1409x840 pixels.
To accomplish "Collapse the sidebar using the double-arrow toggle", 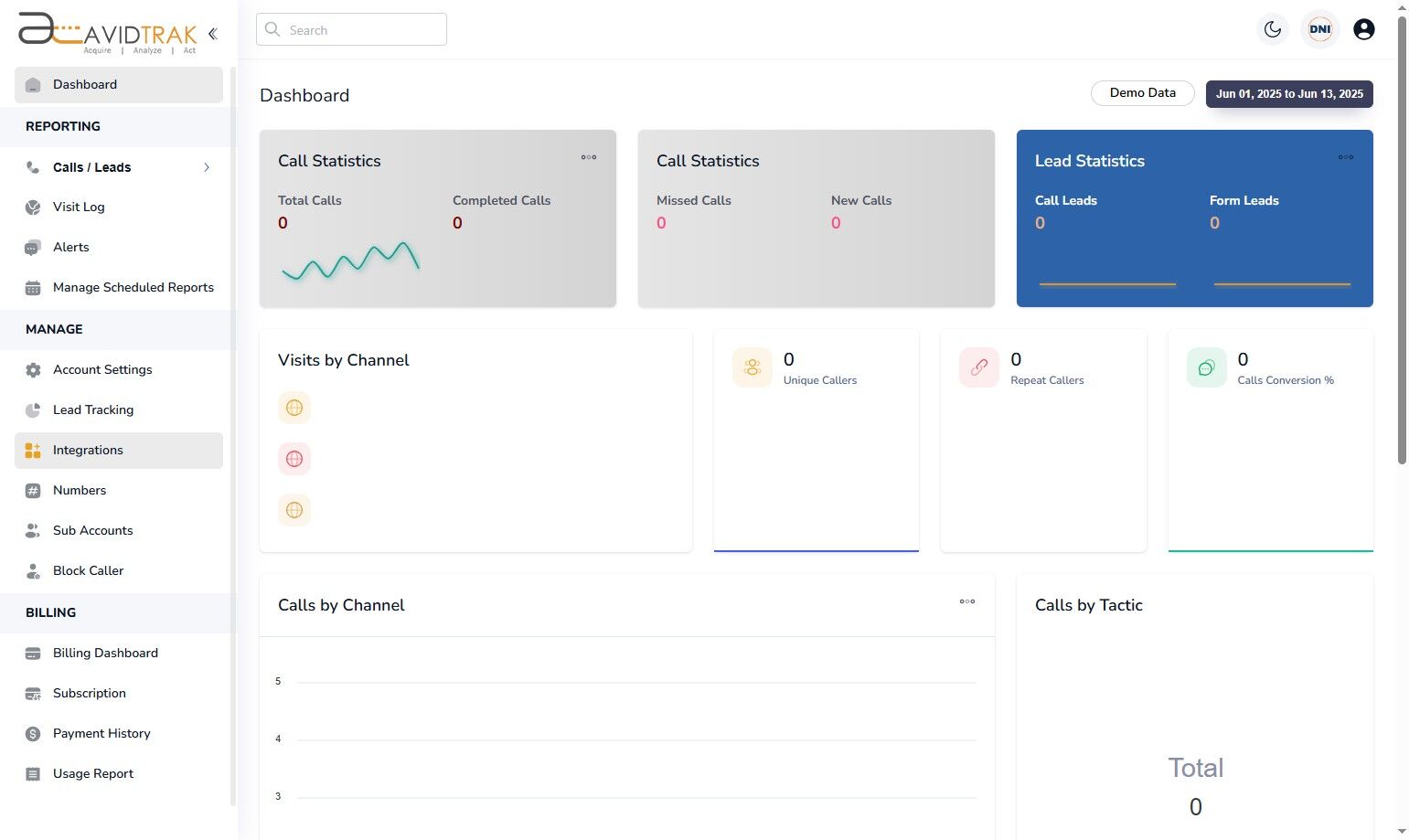I will (212, 33).
